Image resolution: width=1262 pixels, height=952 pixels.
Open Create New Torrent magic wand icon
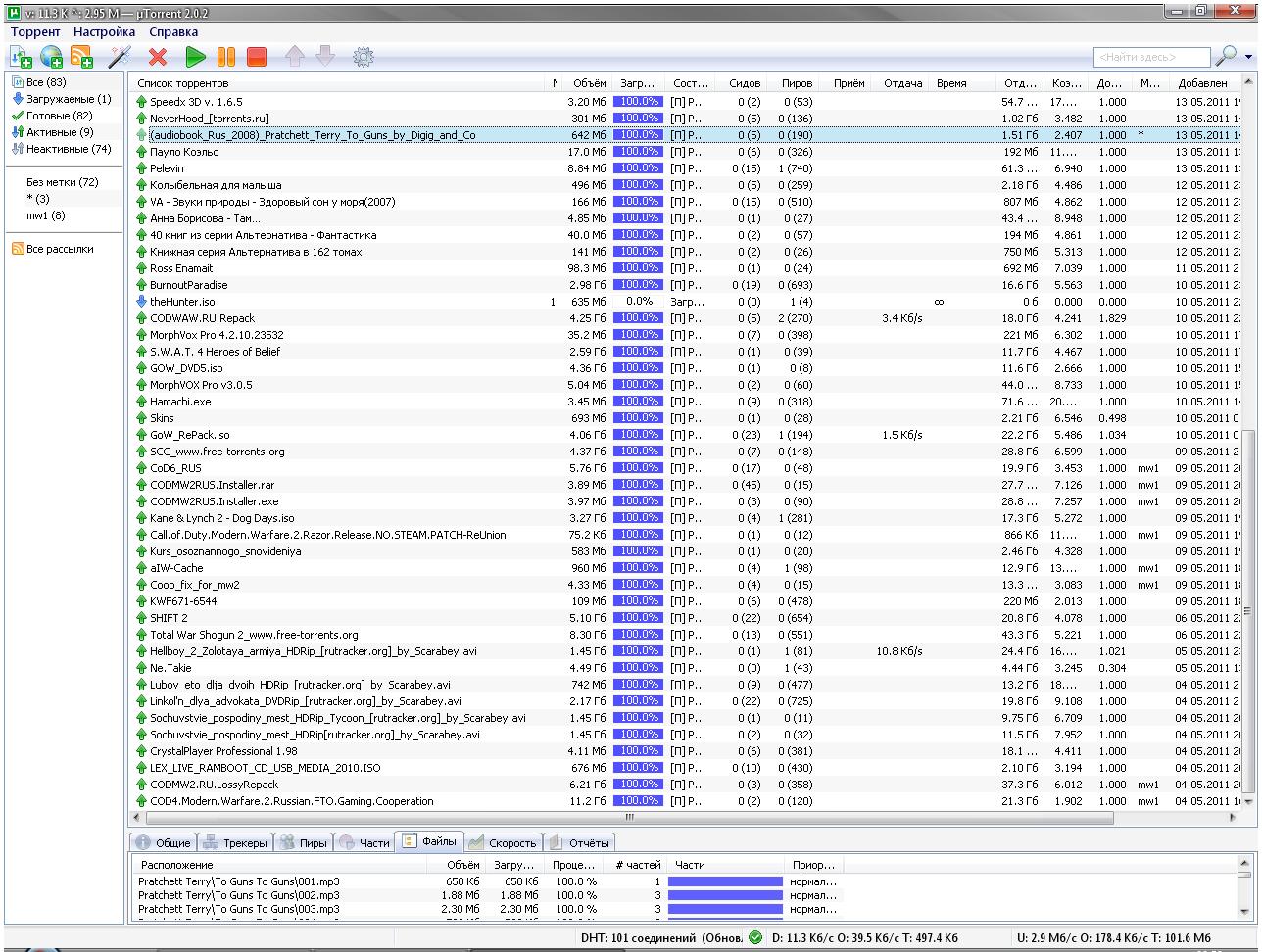click(120, 58)
